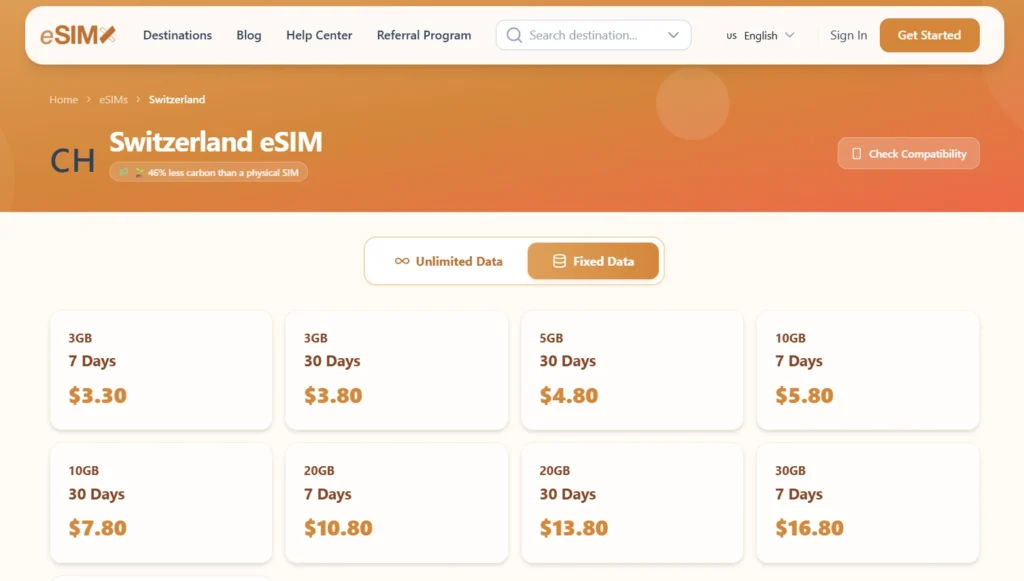Click the Get Started button
The width and height of the screenshot is (1024, 581).
(929, 35)
